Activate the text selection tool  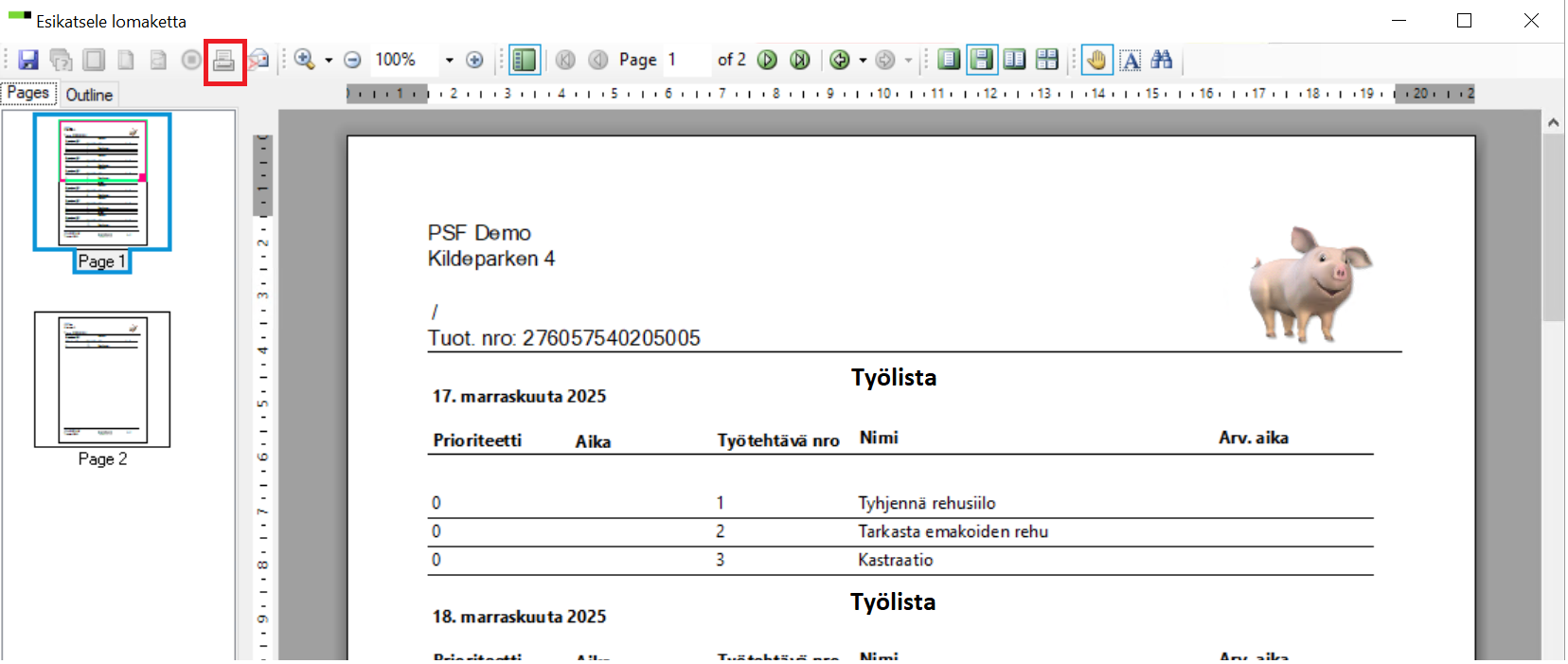[x=1131, y=60]
